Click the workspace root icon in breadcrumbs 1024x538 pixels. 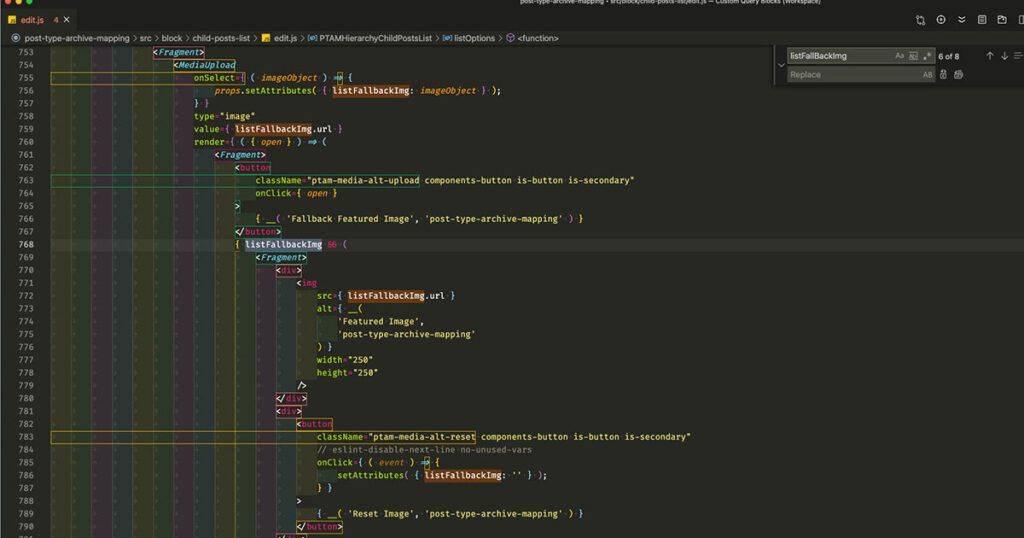click(x=16, y=39)
